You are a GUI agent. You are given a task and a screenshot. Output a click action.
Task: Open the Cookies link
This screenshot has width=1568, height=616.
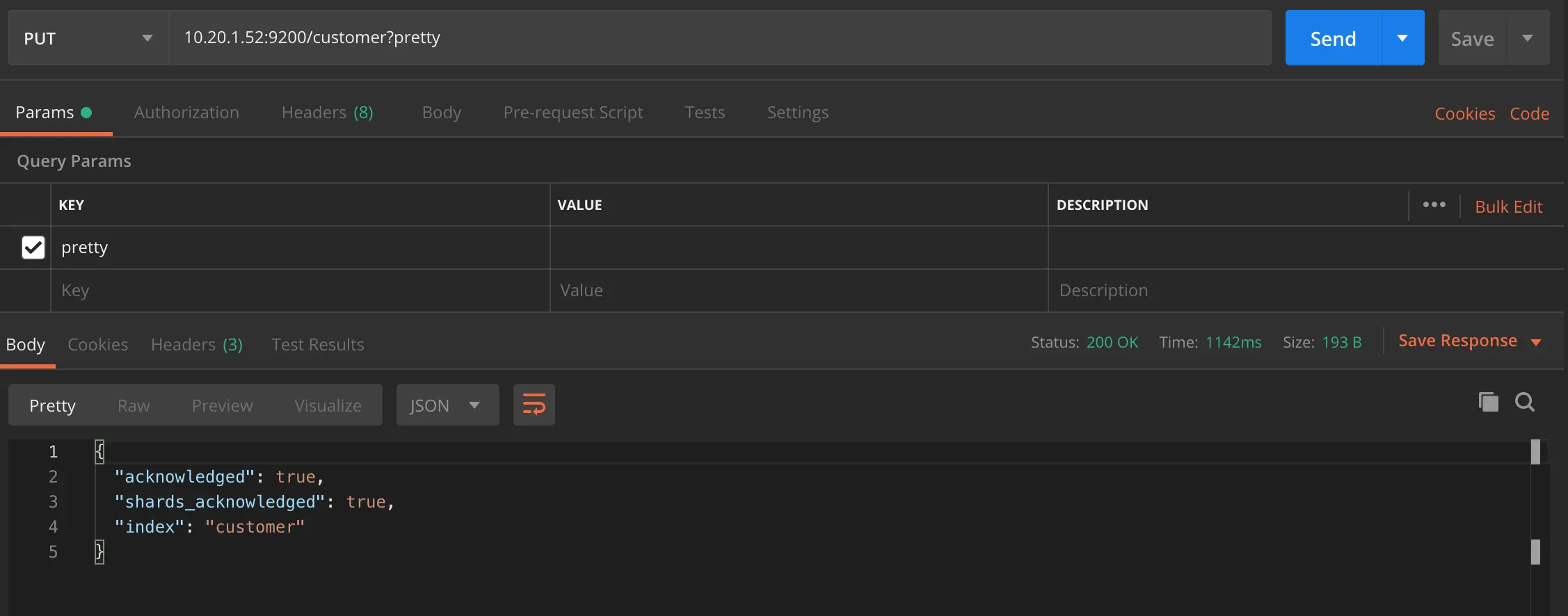click(1464, 114)
